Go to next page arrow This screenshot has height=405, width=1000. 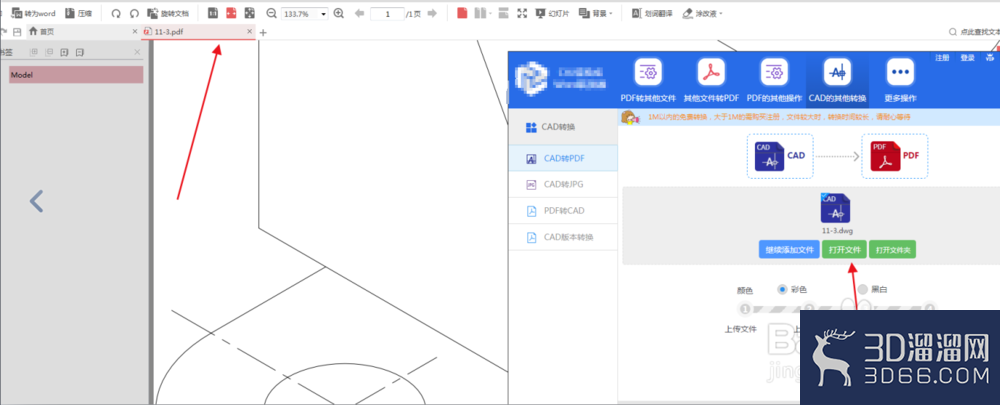click(x=432, y=13)
